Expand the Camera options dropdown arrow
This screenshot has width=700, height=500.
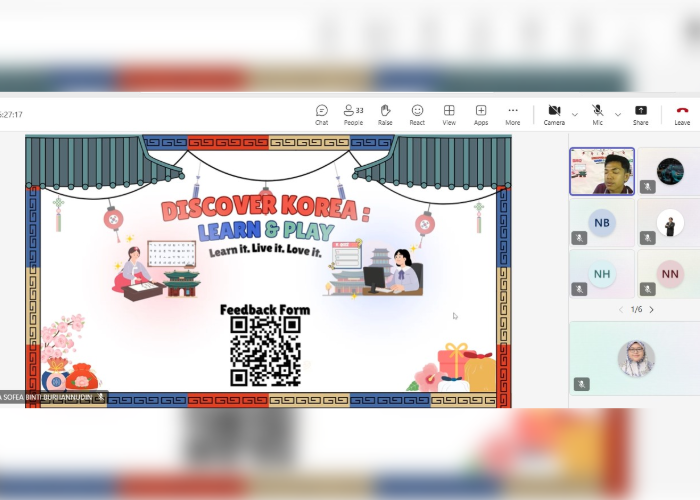pyautogui.click(x=575, y=114)
